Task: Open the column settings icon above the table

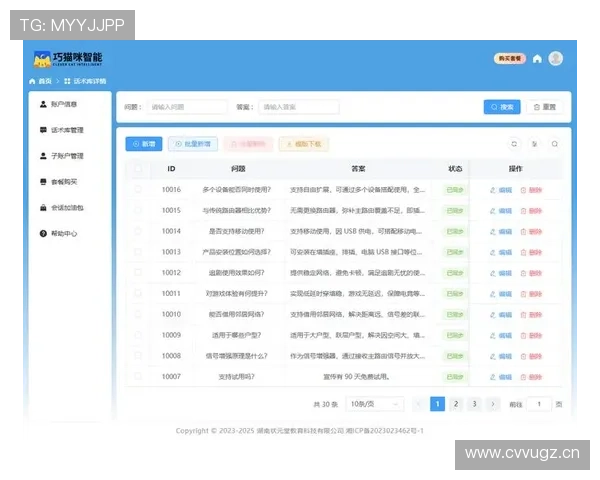Action: tap(534, 144)
